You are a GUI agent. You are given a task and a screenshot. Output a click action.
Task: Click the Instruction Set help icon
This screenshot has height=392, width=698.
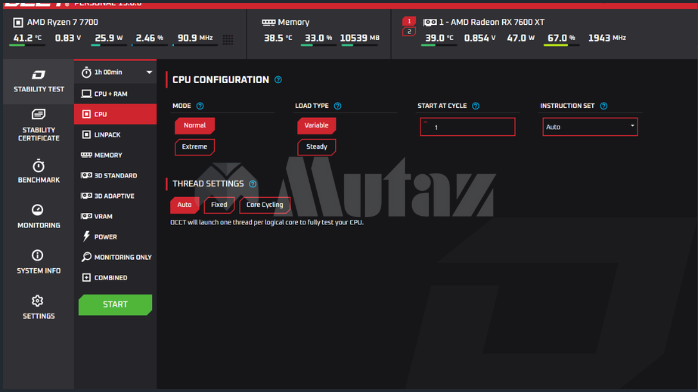(x=604, y=106)
